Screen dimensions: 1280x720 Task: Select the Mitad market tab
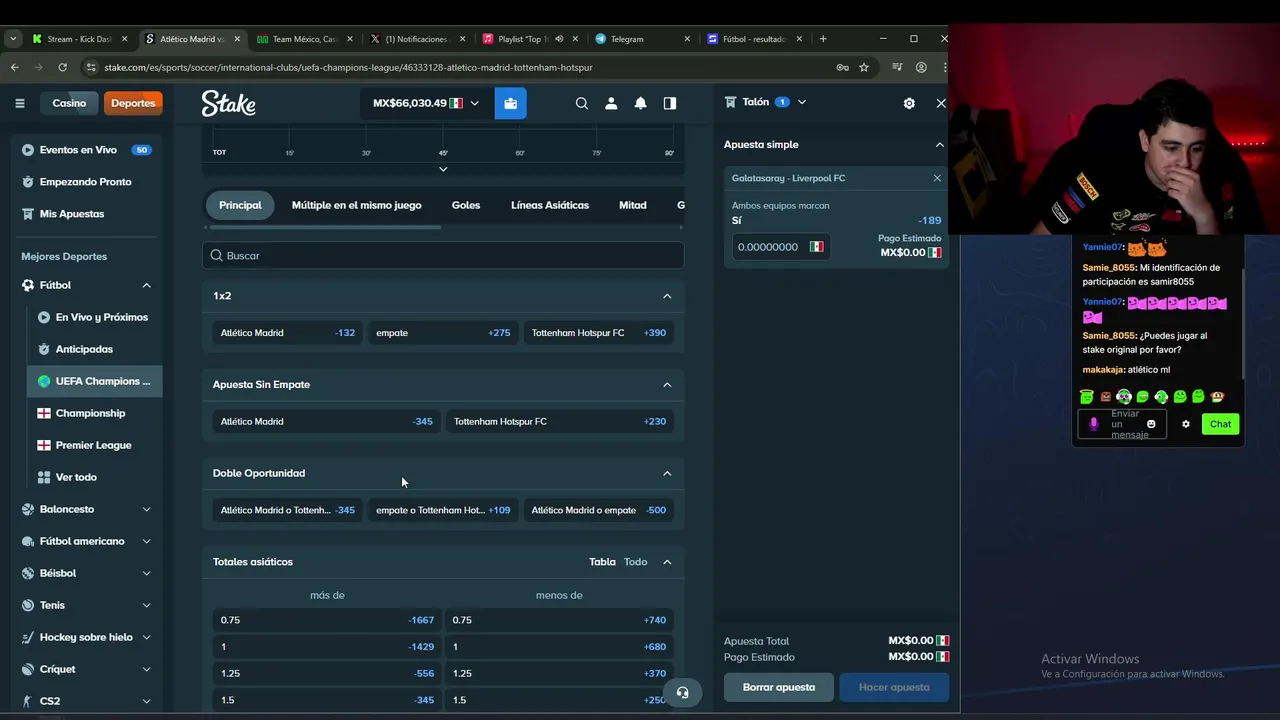[x=633, y=205]
